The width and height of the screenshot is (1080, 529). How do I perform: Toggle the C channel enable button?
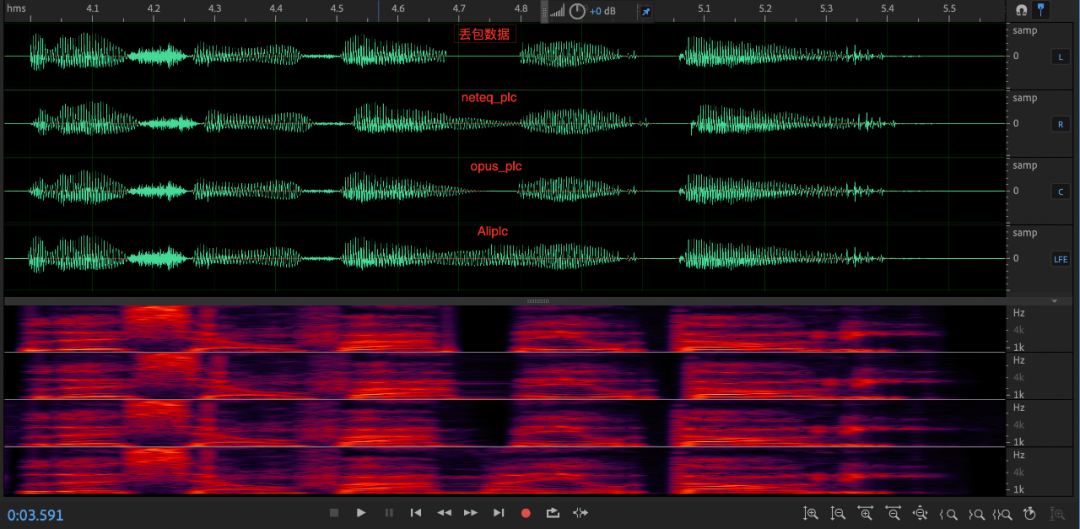tap(1061, 191)
